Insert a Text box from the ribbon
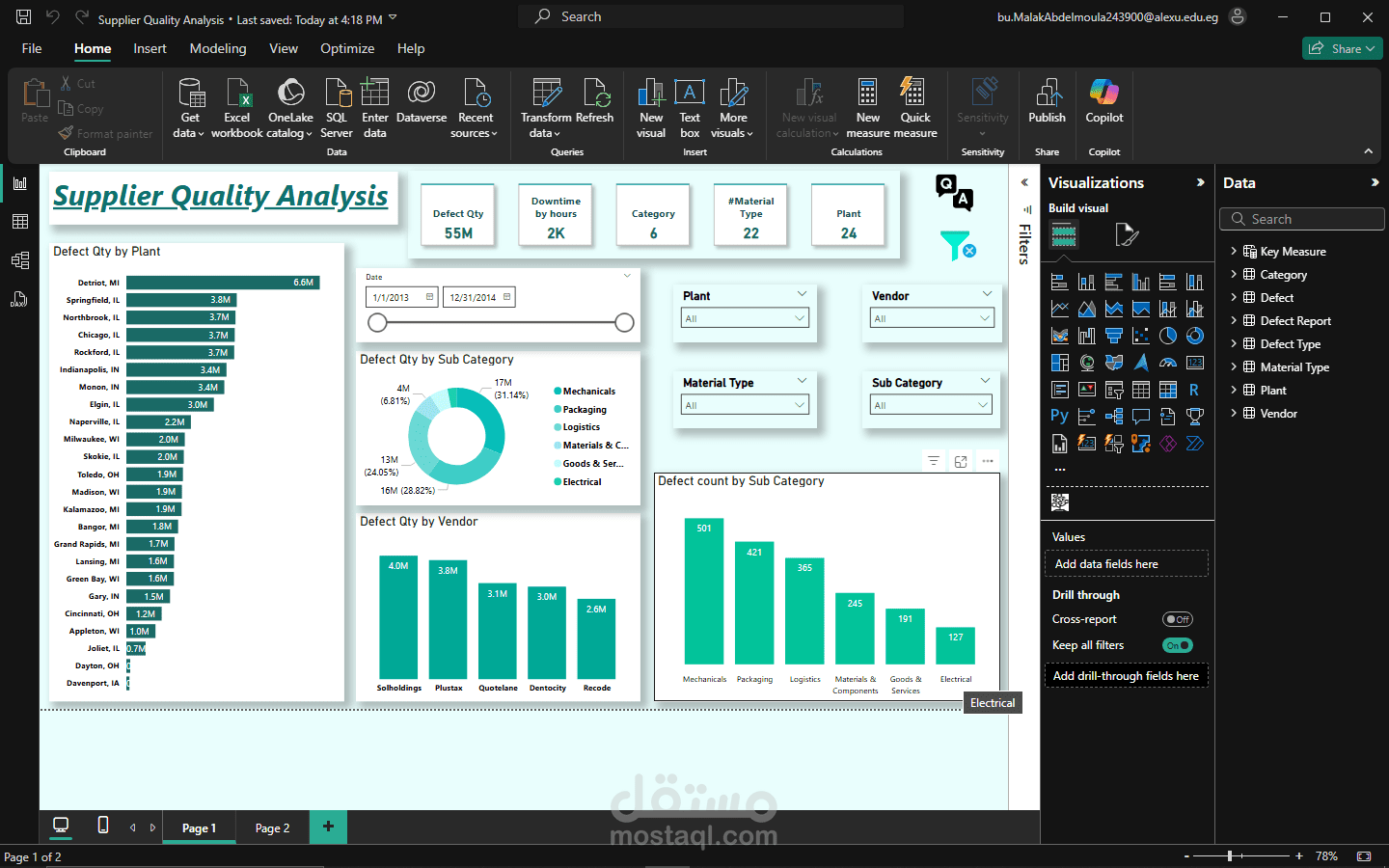Screen dimensions: 1389x868 (690, 109)
